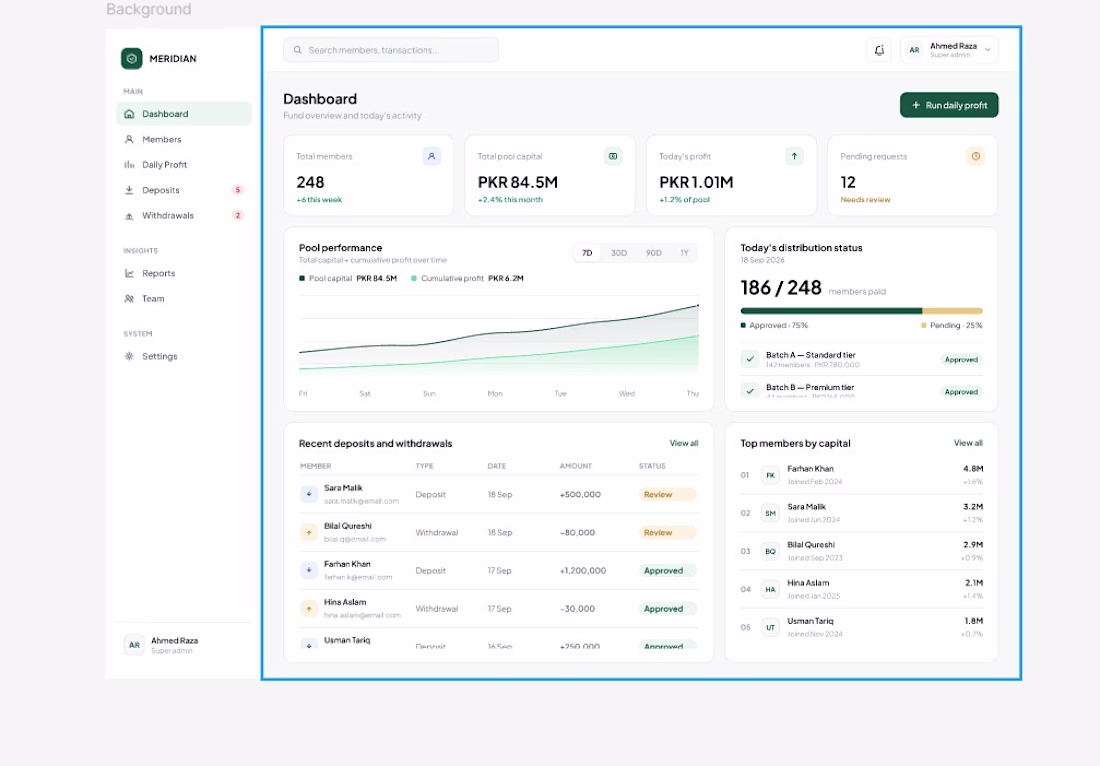
Task: Click the Batch A checkmark icon
Action: (750, 359)
